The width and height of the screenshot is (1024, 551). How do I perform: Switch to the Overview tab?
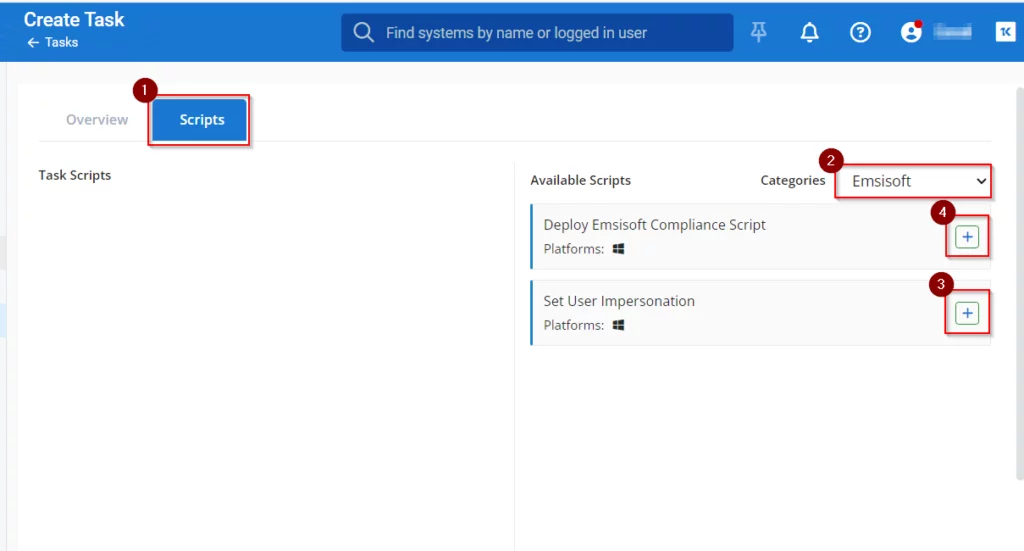coord(97,120)
